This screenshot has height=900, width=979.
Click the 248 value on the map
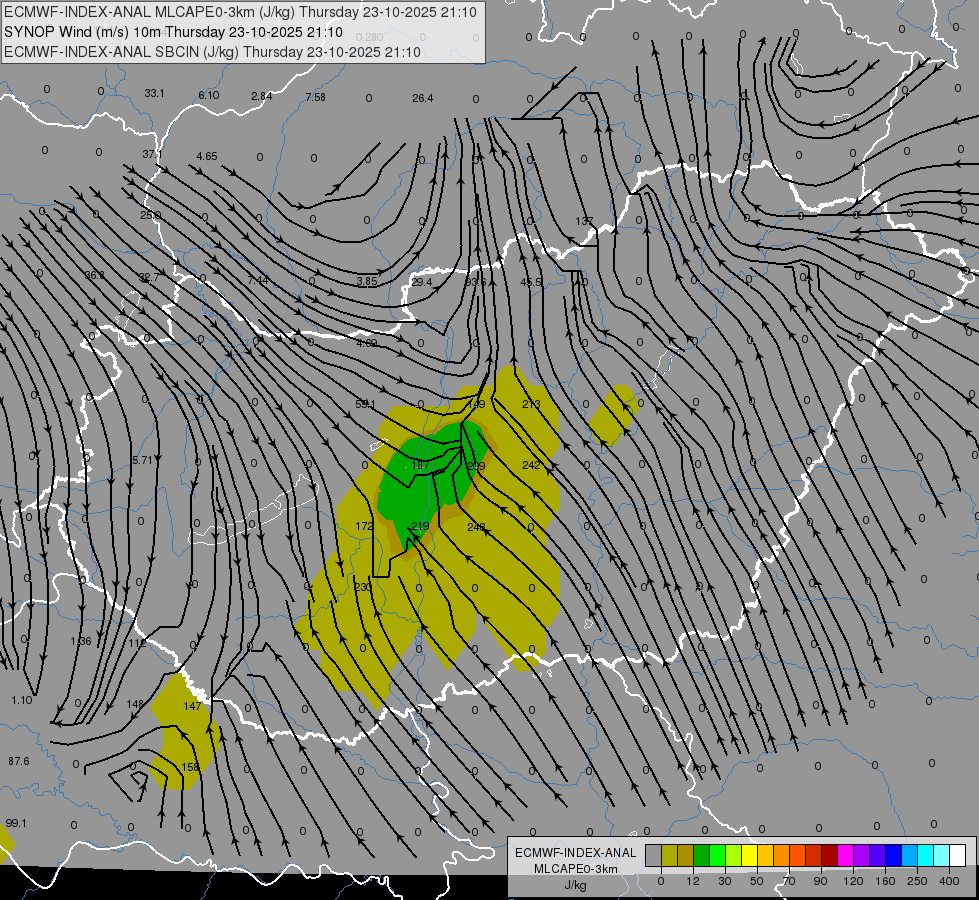click(x=476, y=527)
